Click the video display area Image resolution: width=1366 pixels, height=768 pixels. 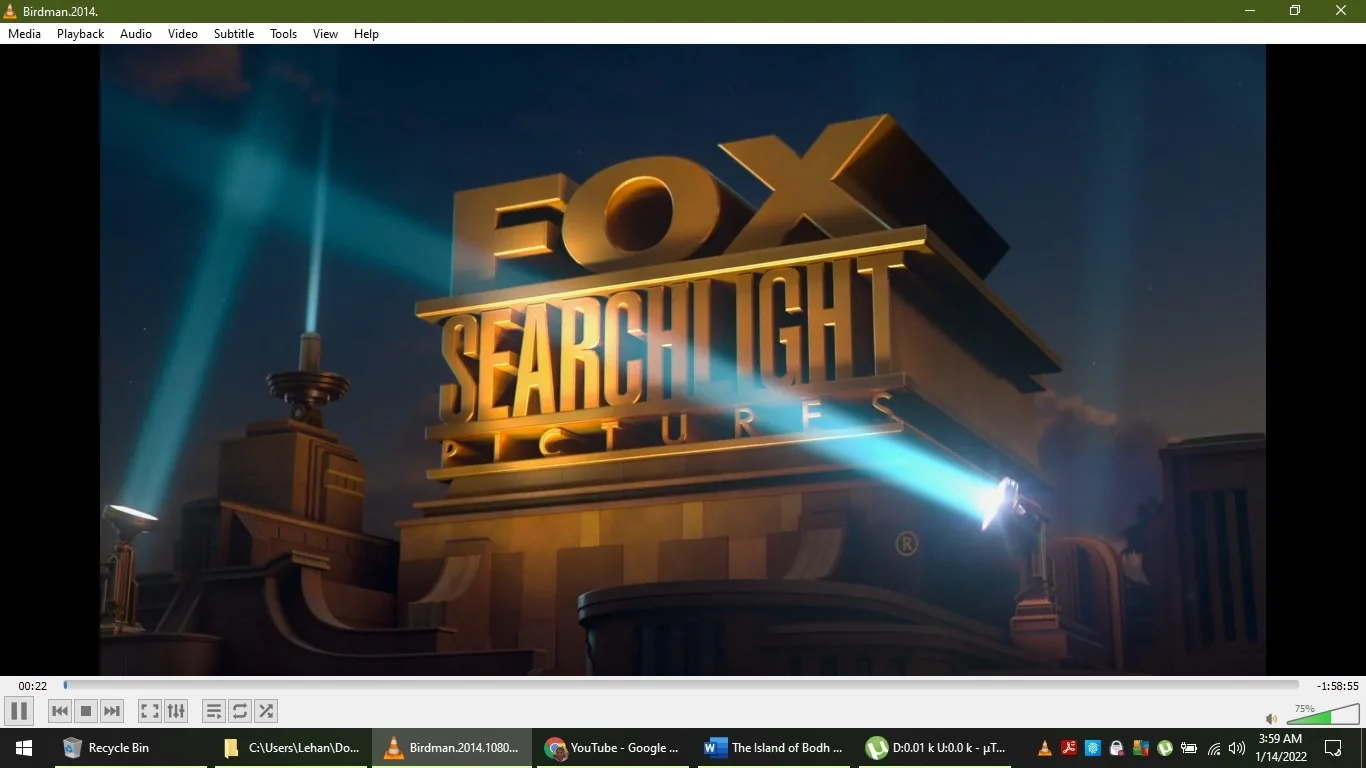point(683,360)
